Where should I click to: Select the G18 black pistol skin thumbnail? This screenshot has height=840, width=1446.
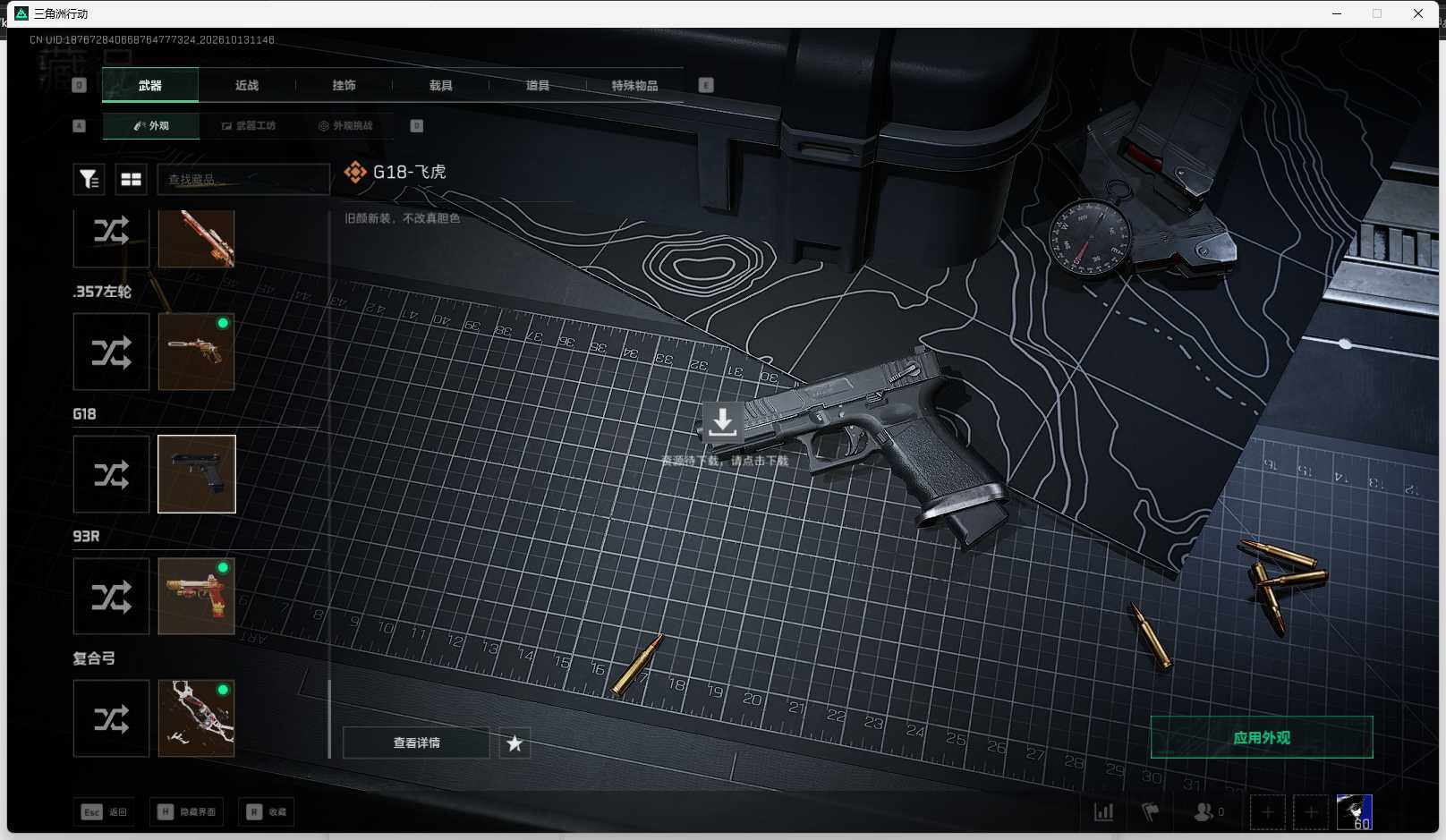[197, 474]
